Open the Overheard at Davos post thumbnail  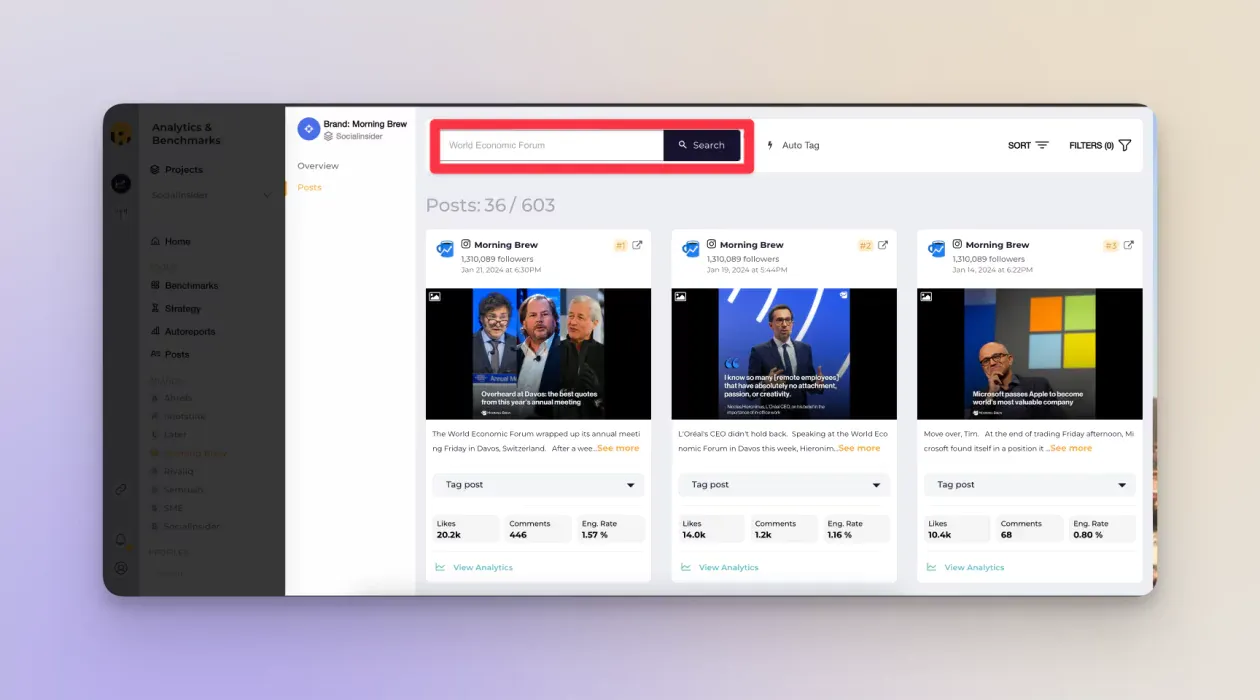(x=538, y=354)
